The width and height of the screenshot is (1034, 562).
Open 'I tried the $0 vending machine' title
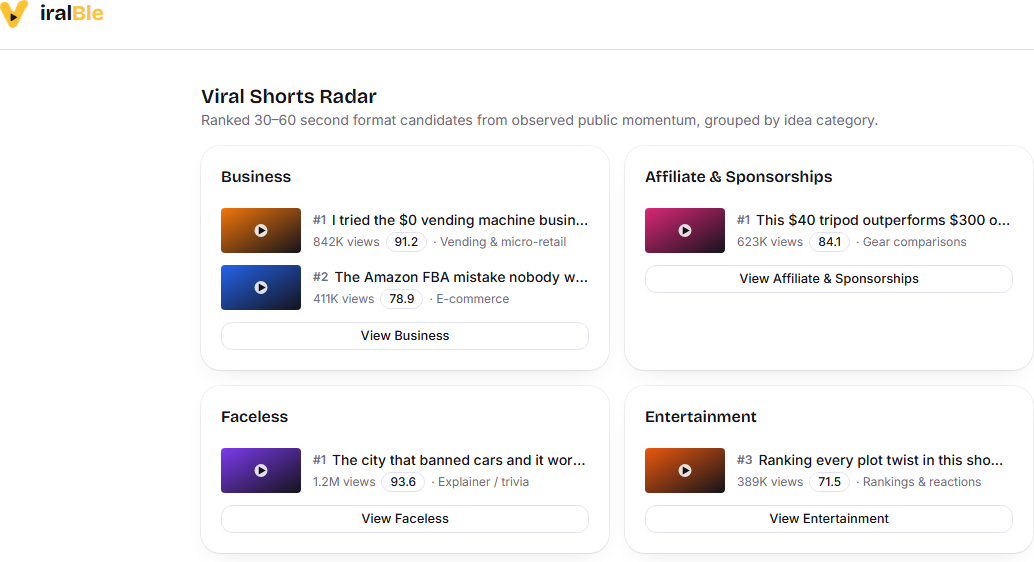click(x=460, y=220)
